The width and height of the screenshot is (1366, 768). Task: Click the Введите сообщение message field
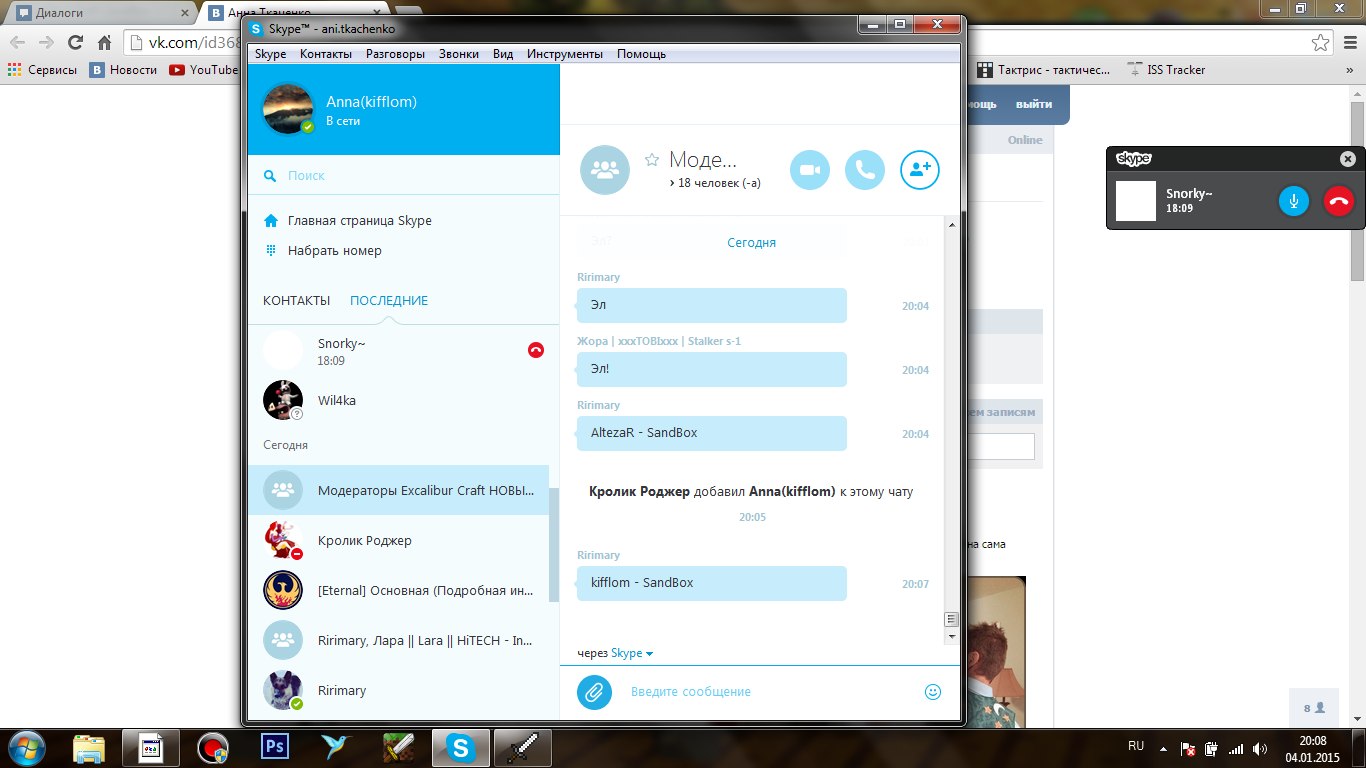[x=770, y=691]
